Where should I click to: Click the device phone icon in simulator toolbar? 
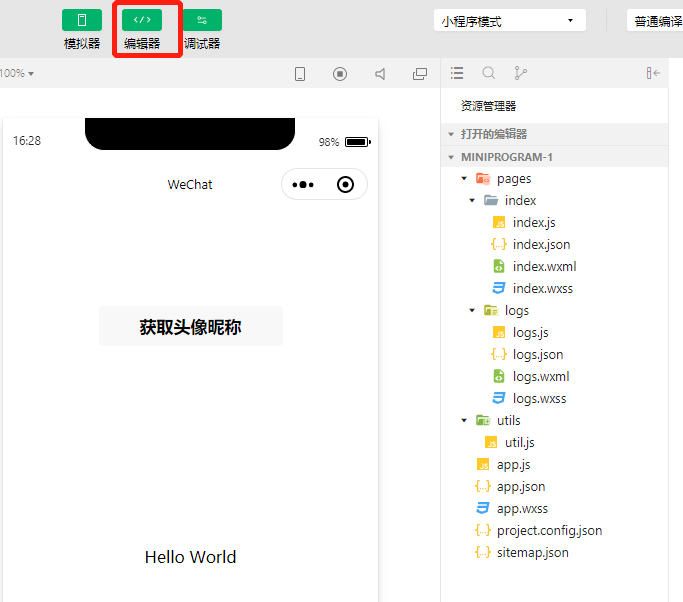[x=300, y=74]
